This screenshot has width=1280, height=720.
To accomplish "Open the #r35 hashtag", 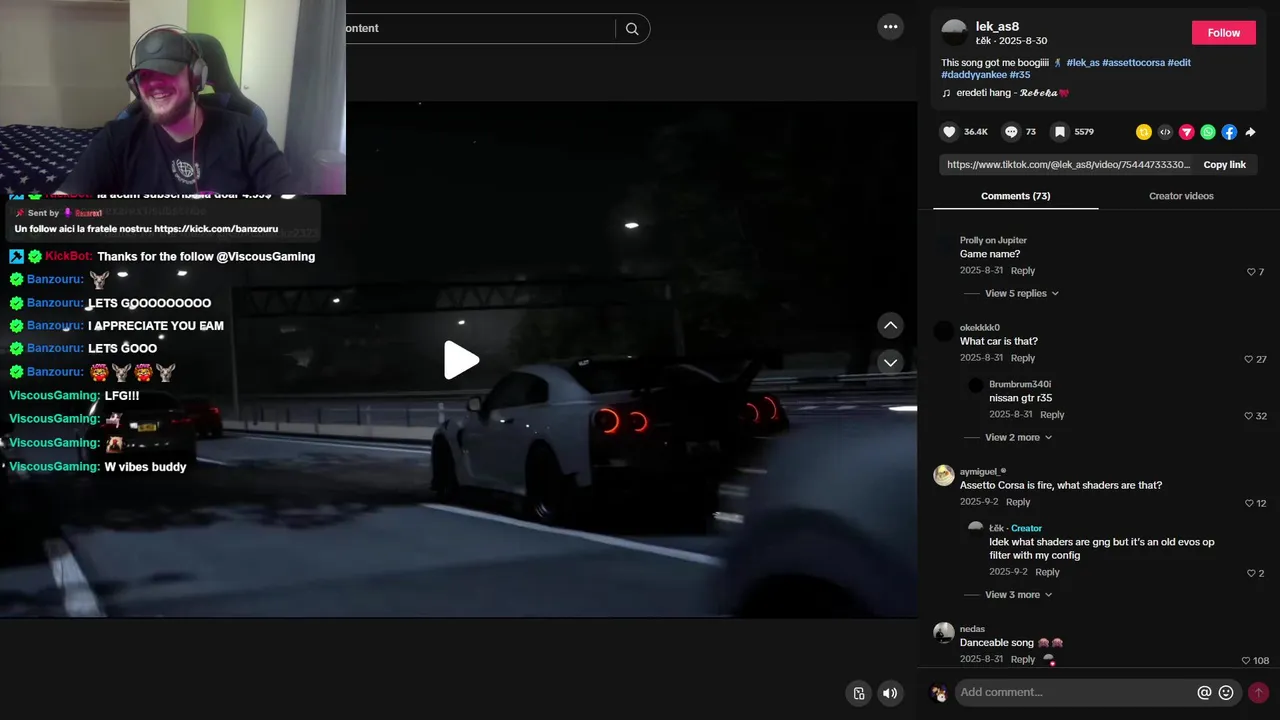I will click(x=1019, y=75).
